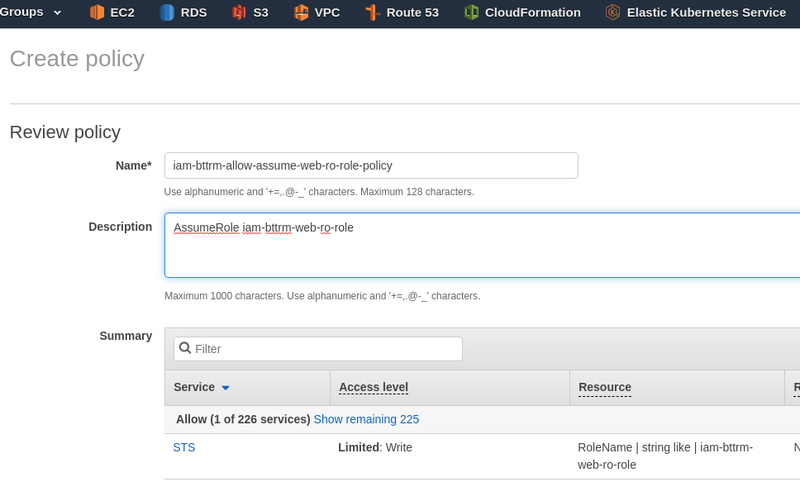The height and width of the screenshot is (502, 800).
Task: Click the VPC service icon
Action: (x=301, y=12)
